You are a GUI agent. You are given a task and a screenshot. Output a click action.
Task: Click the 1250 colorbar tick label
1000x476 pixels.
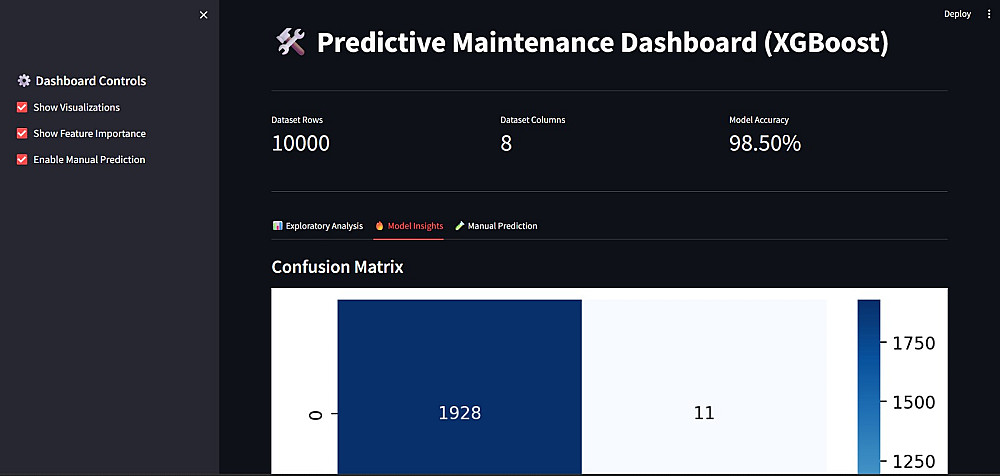pyautogui.click(x=913, y=461)
